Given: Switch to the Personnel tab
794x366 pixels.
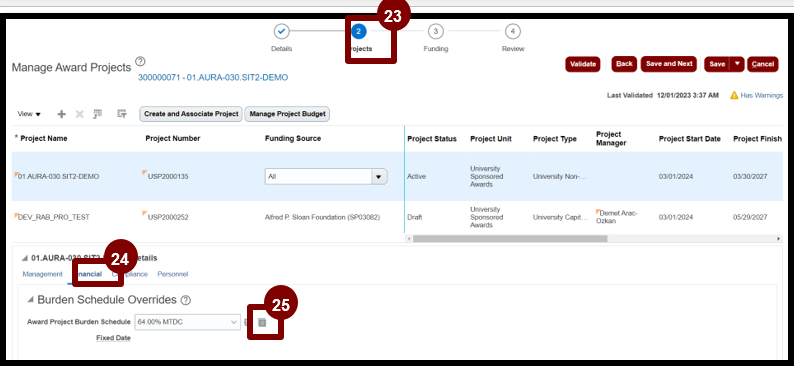Looking at the screenshot, I should pos(173,274).
